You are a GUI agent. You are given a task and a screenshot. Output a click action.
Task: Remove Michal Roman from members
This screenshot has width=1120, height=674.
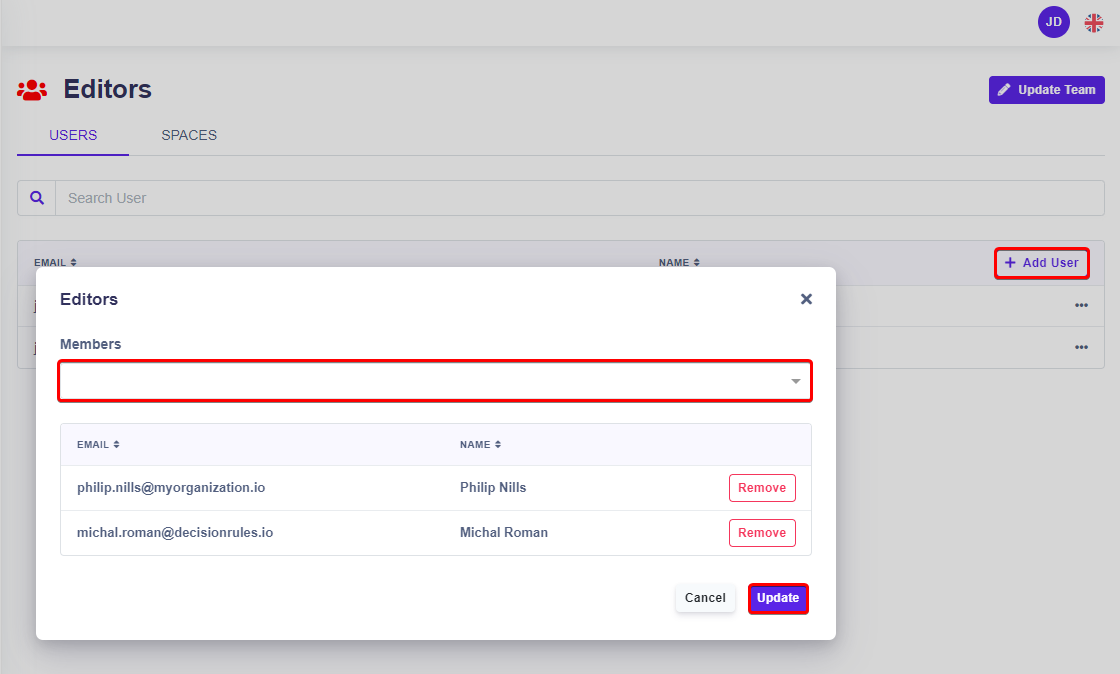click(x=761, y=533)
